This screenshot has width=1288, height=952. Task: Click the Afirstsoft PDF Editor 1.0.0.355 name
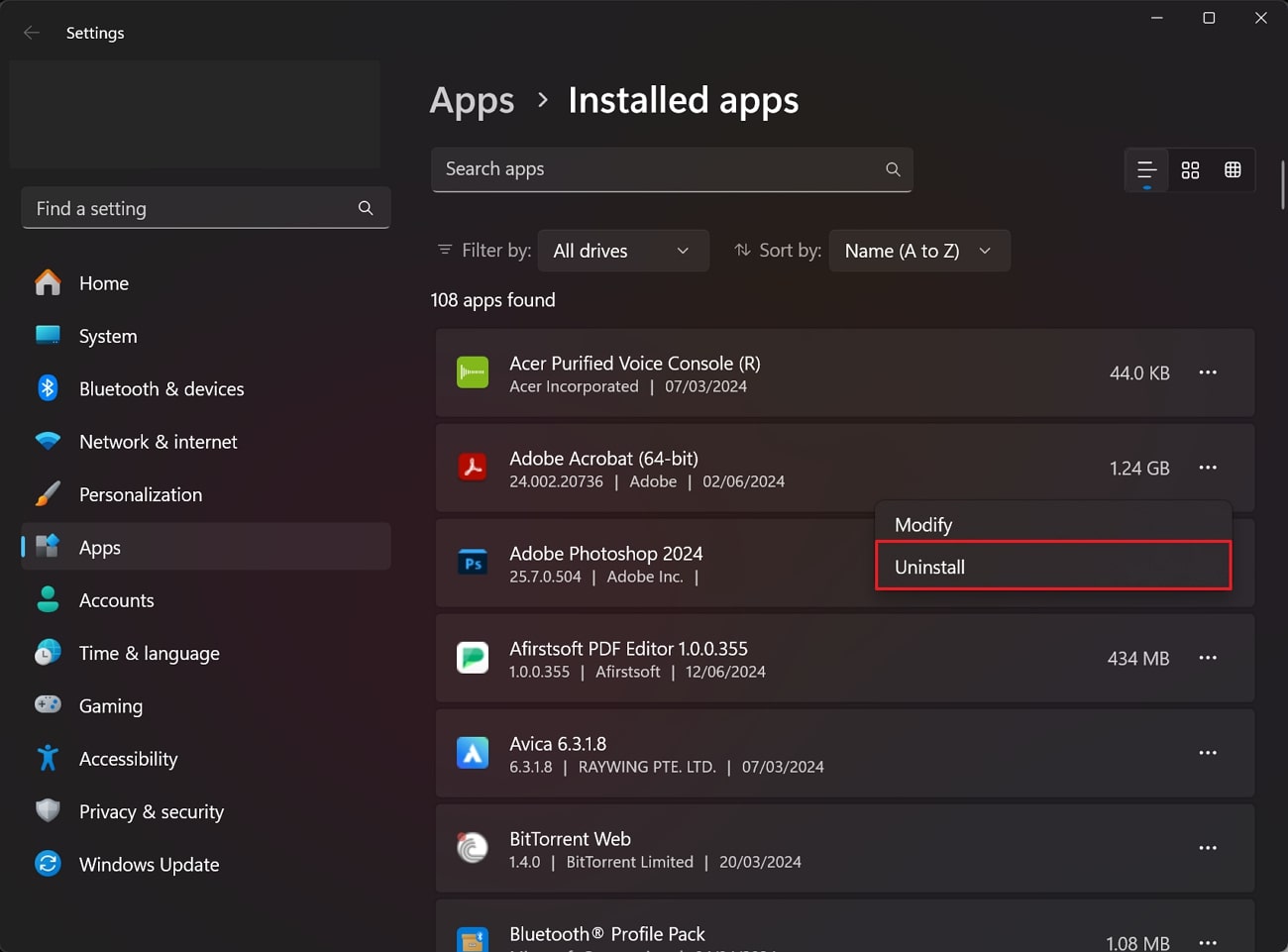pyautogui.click(x=628, y=648)
